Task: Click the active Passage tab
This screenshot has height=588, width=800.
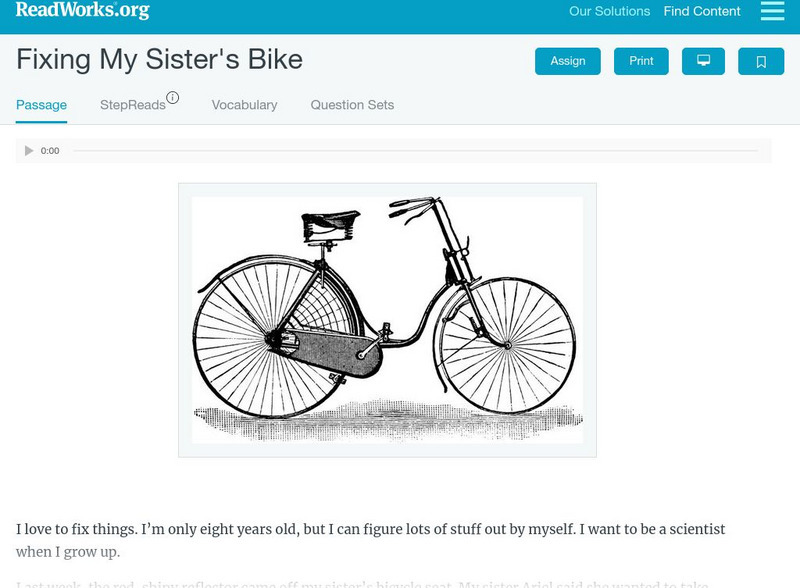Action: 41,104
